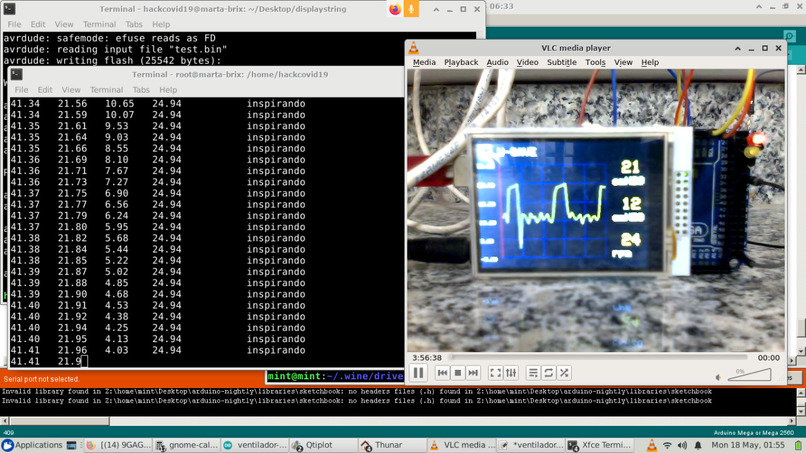Open VLC Media menu

[x=424, y=62]
